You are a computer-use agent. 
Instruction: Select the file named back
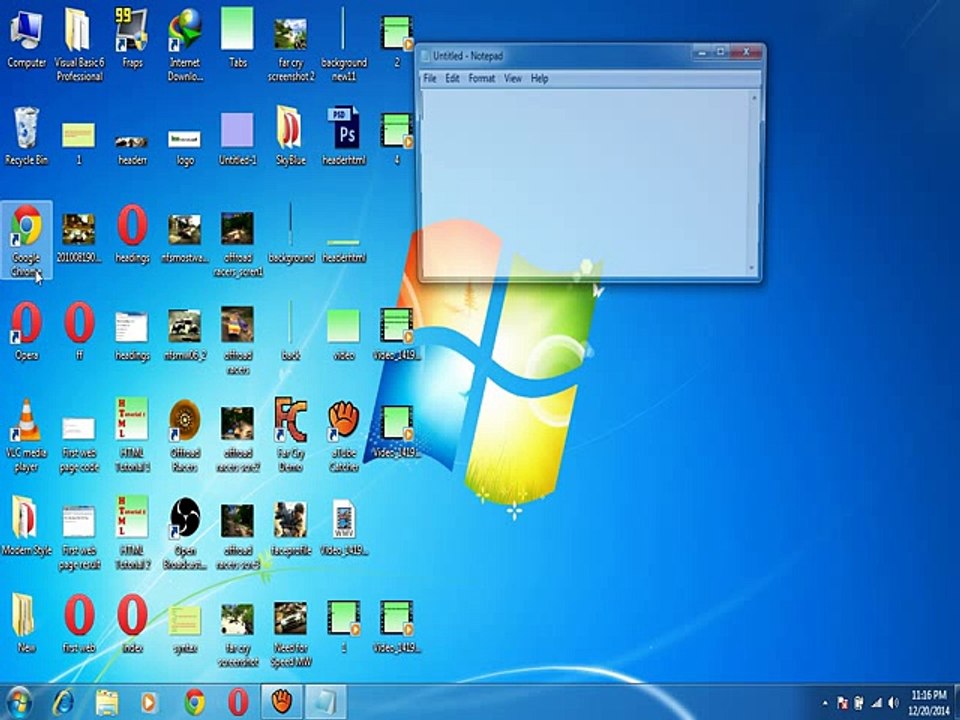click(x=290, y=331)
